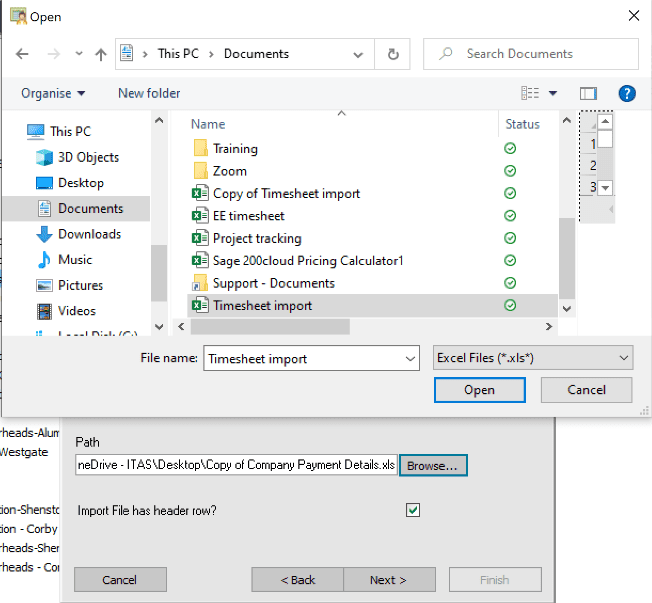Open the Excel Files type filter dropdown
This screenshot has height=603, width=652.
click(533, 358)
